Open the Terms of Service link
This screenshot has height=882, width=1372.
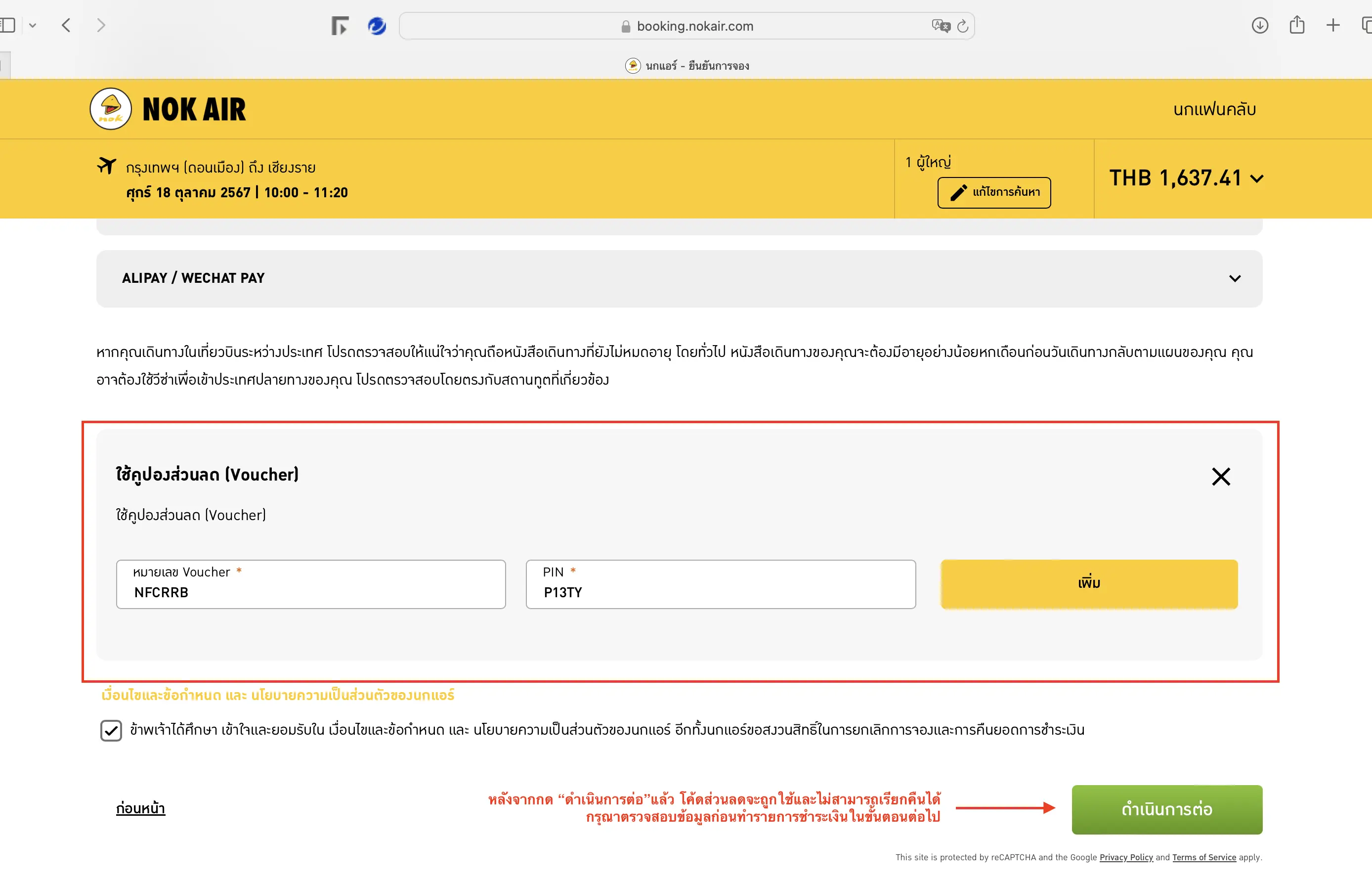coord(1204,857)
